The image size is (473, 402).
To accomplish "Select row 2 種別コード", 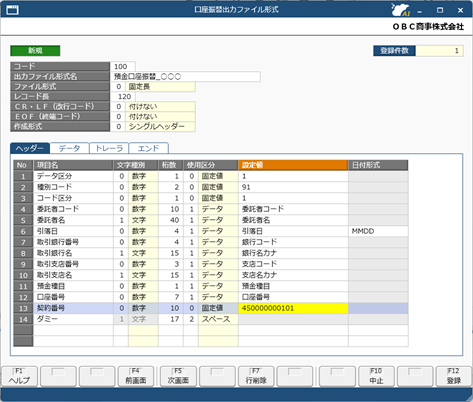I will [73, 187].
